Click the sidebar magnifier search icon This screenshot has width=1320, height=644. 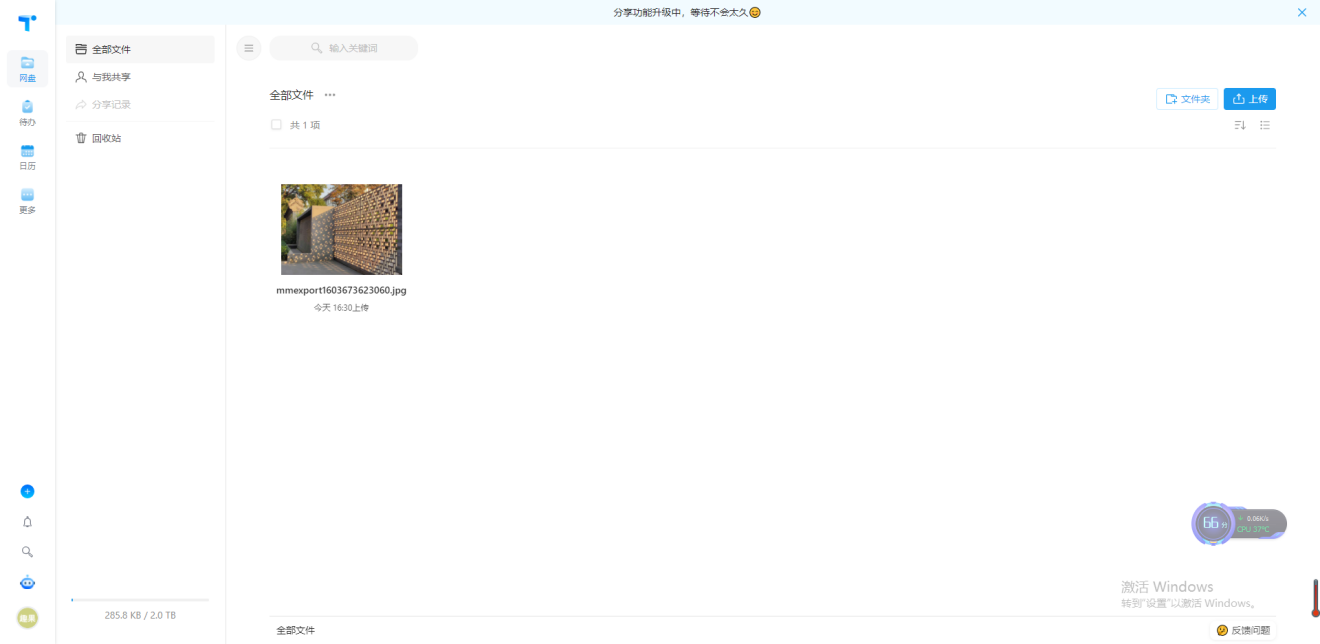tap(27, 551)
